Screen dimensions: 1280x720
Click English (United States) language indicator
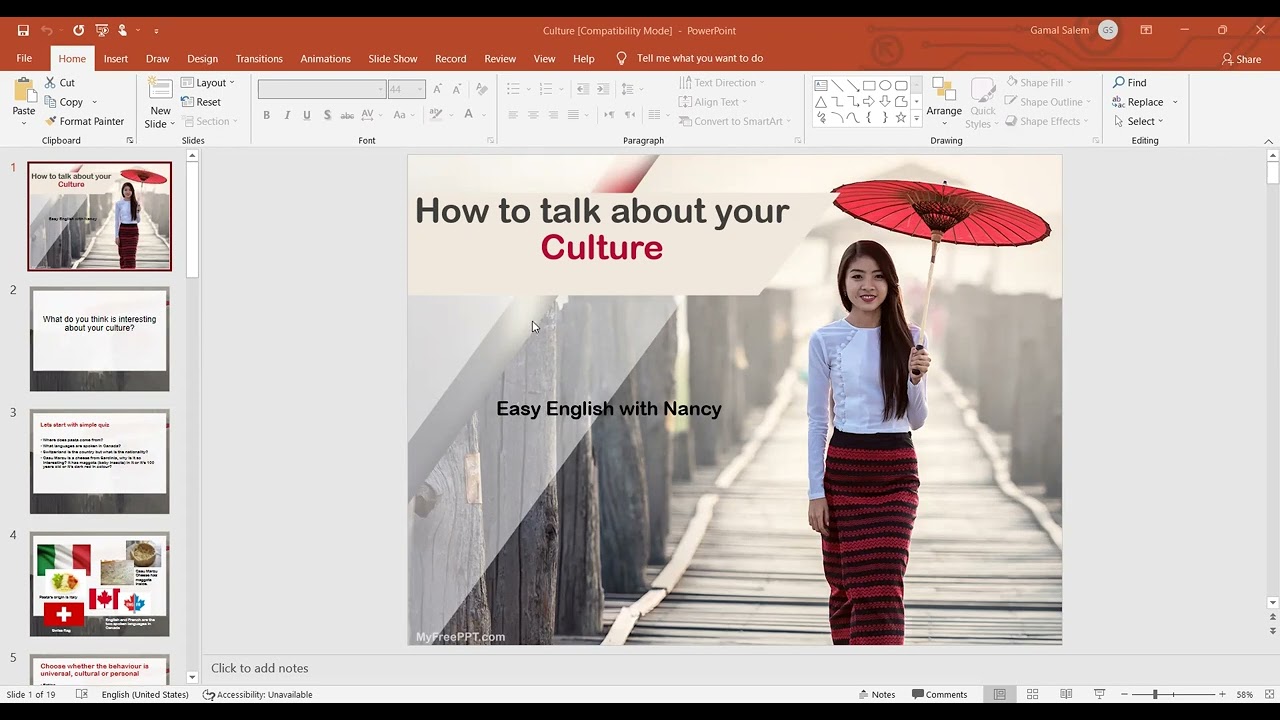145,694
